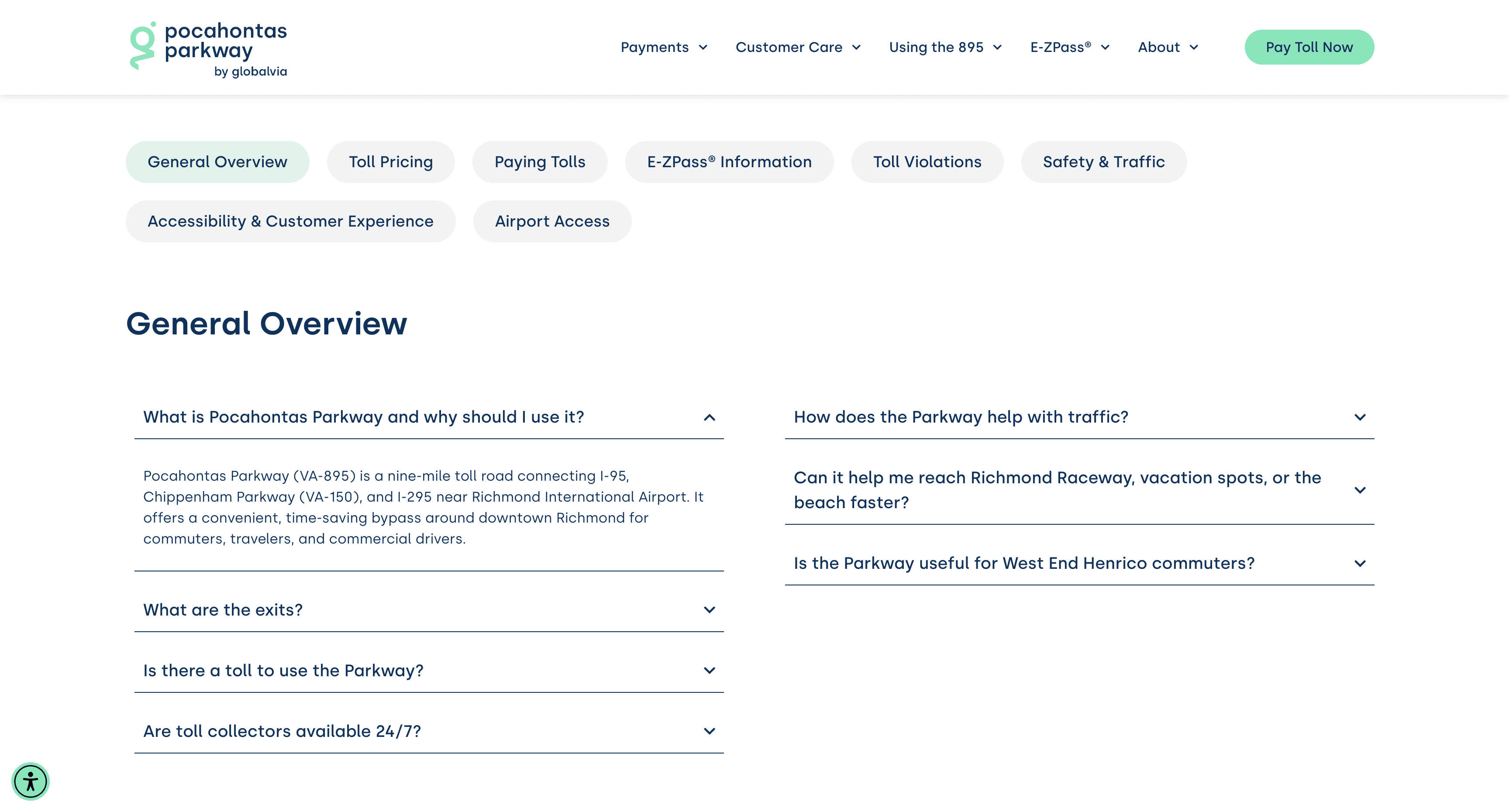The width and height of the screenshot is (1509, 812).
Task: Select the Toll Pricing tab
Action: tap(391, 162)
